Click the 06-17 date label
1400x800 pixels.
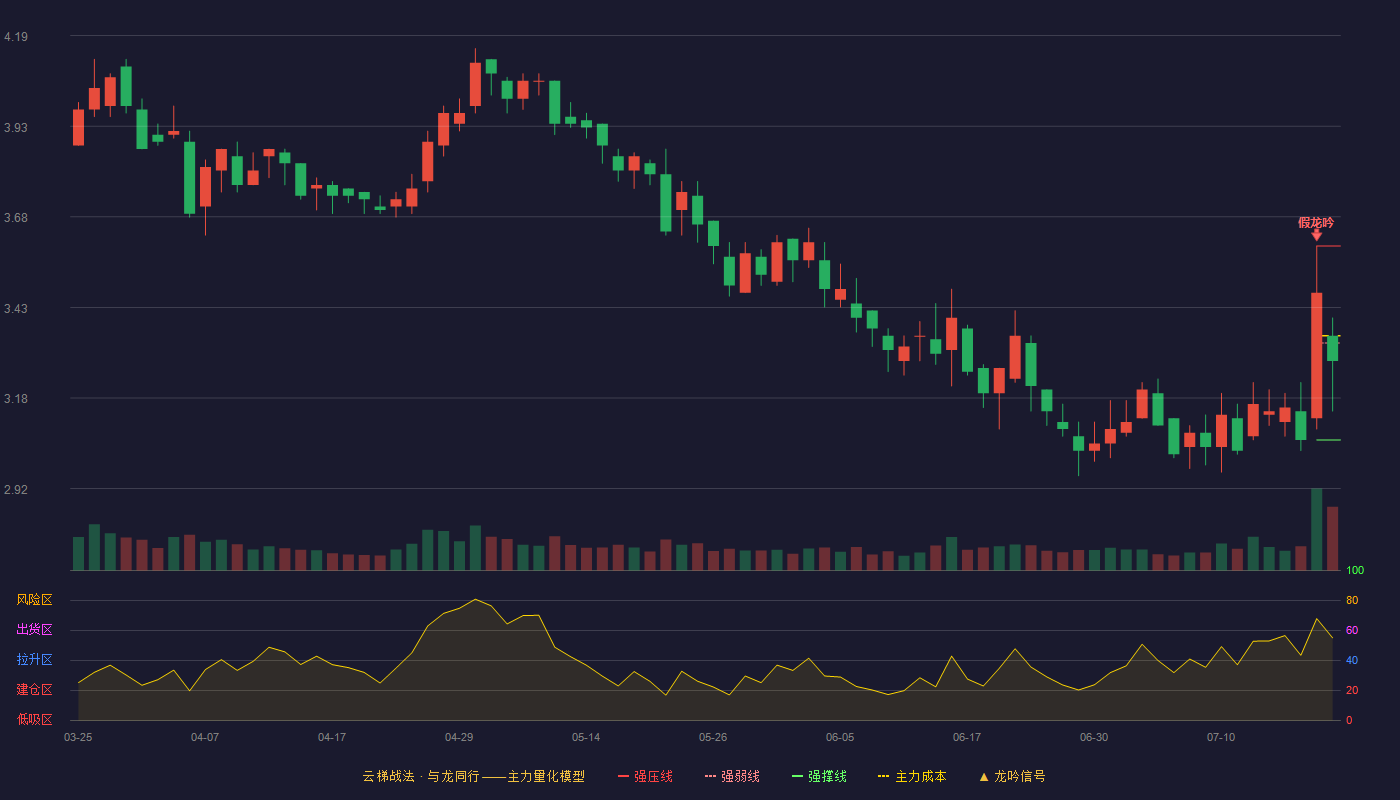967,737
